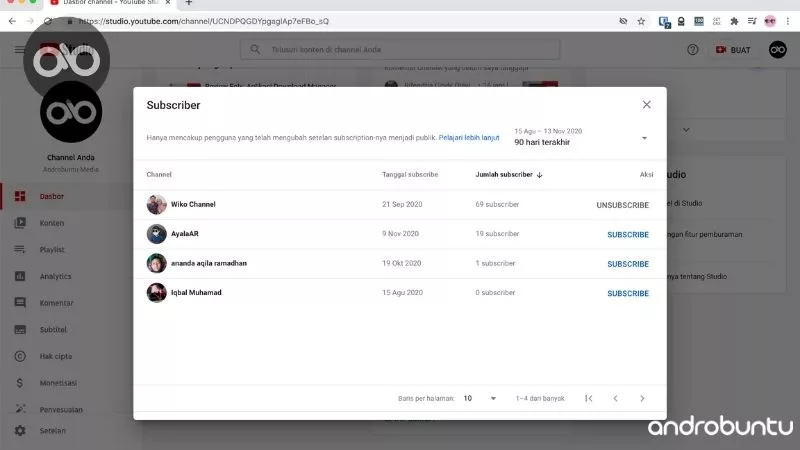Unsubscribe from Wiko Channel
800x450 pixels.
point(622,205)
